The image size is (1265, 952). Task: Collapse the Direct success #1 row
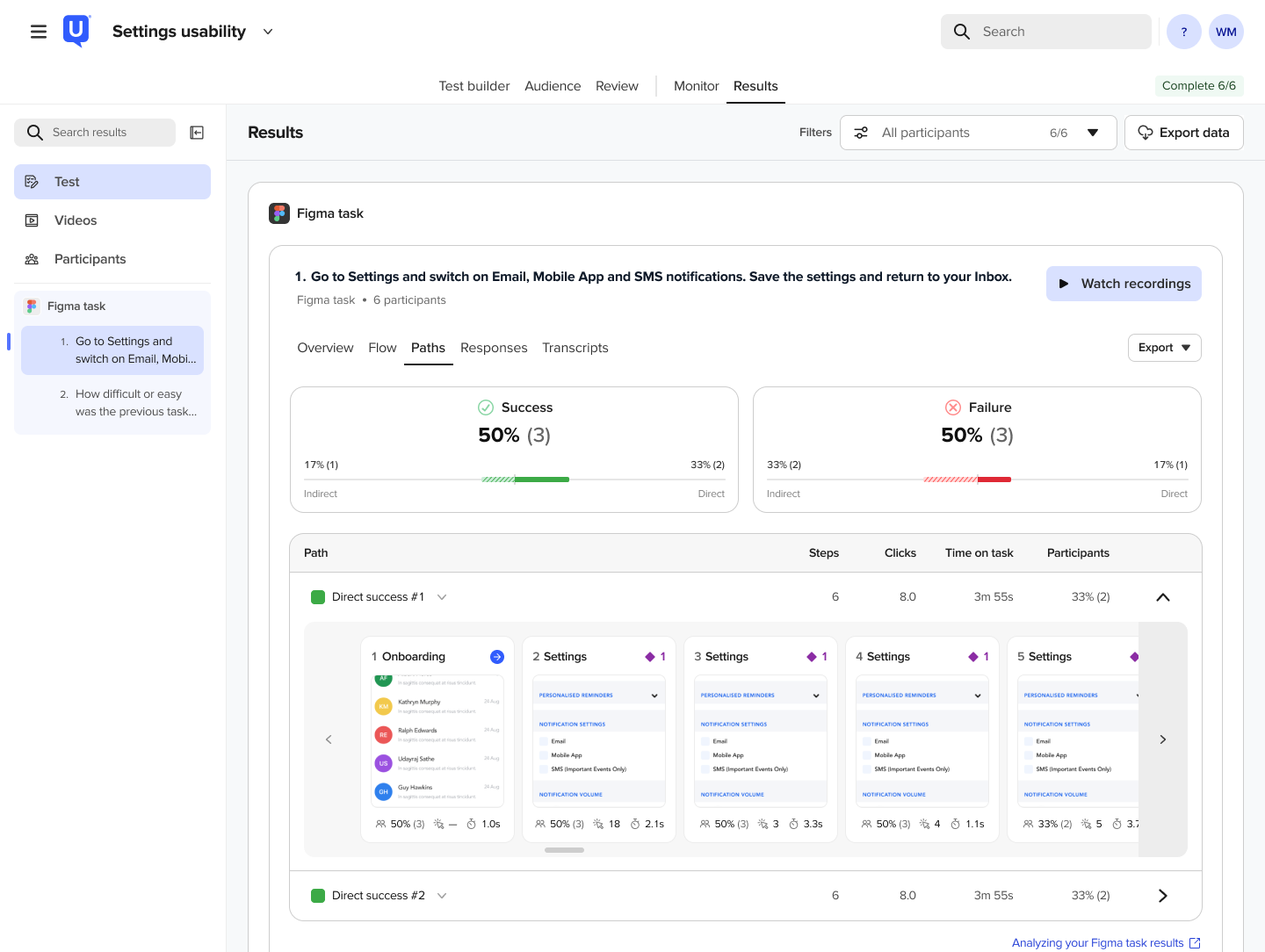coord(1163,597)
